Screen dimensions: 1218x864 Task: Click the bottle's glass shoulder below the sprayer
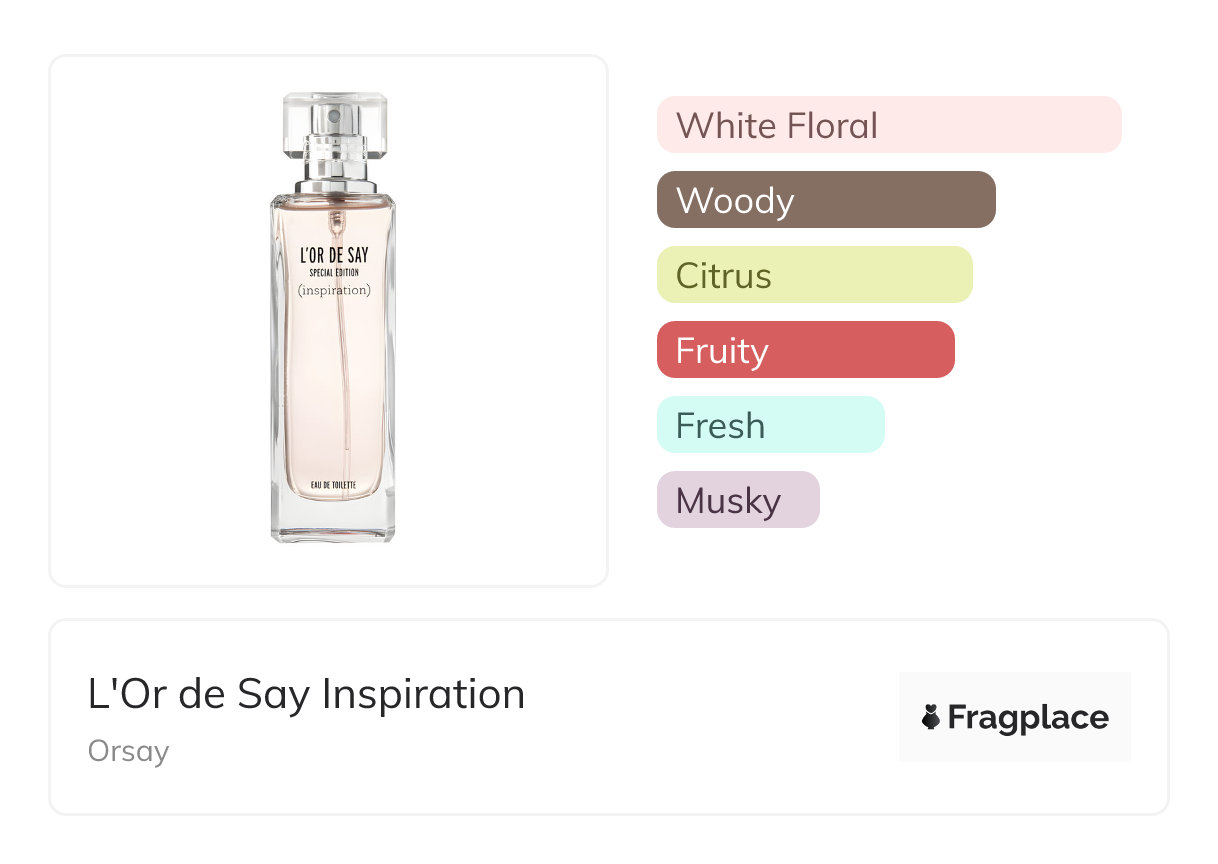(334, 198)
